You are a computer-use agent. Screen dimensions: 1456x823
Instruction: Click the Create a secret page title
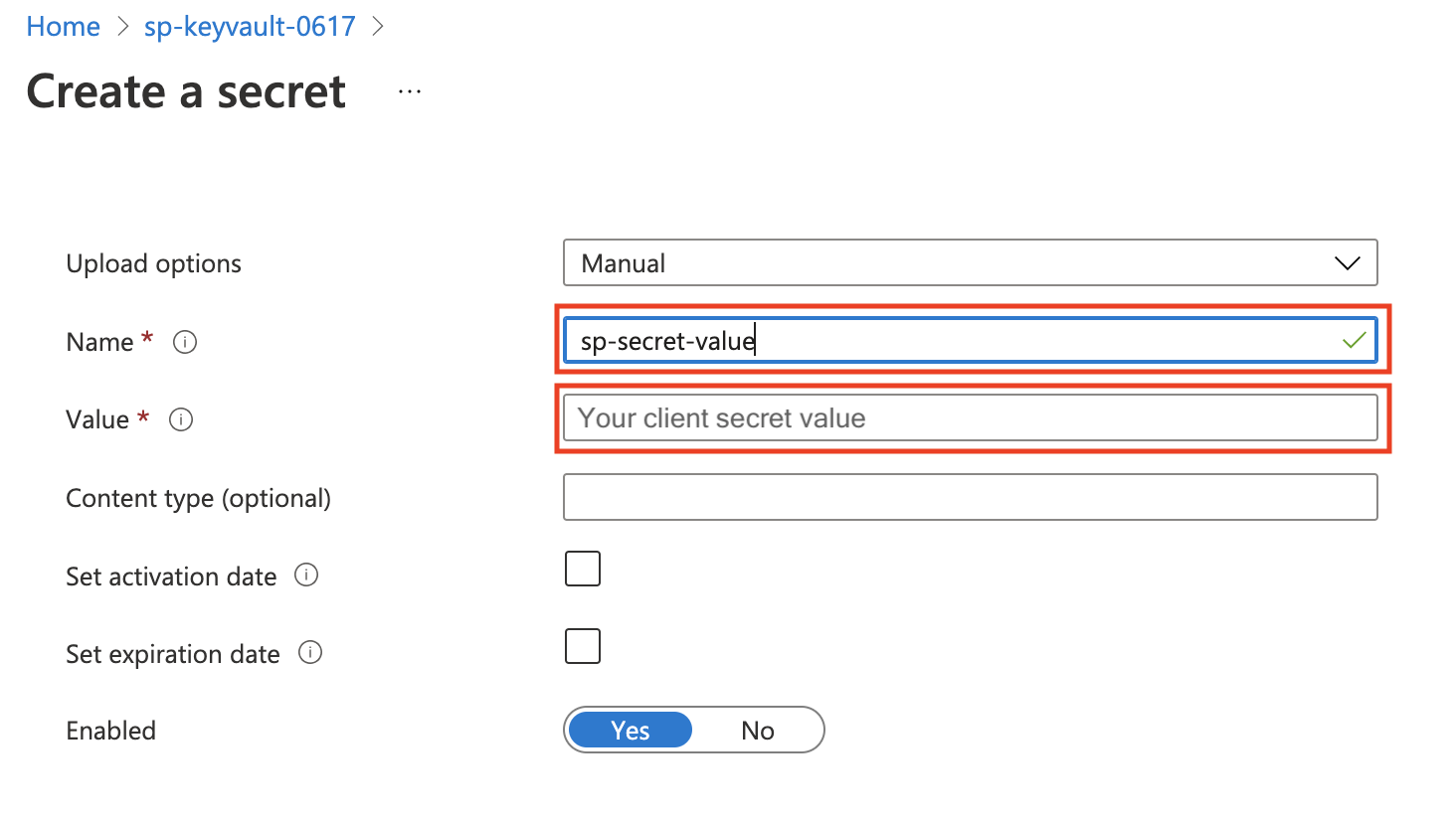(185, 91)
